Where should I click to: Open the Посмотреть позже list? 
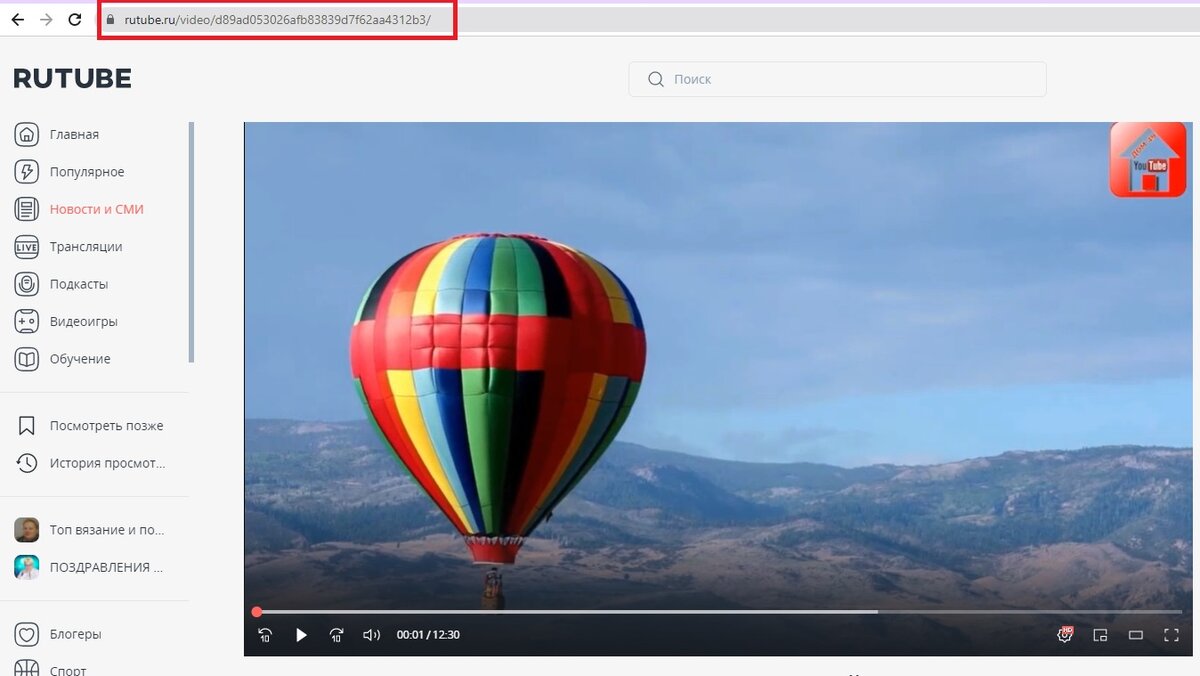coord(107,426)
